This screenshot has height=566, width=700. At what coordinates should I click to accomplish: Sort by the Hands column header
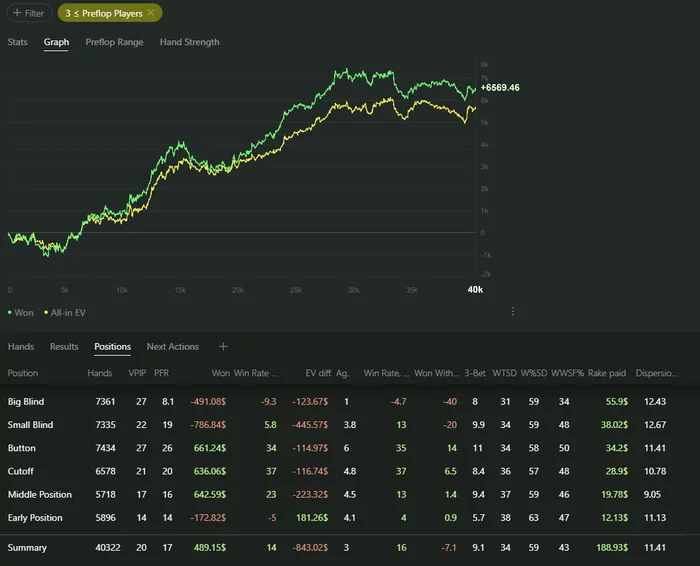100,373
